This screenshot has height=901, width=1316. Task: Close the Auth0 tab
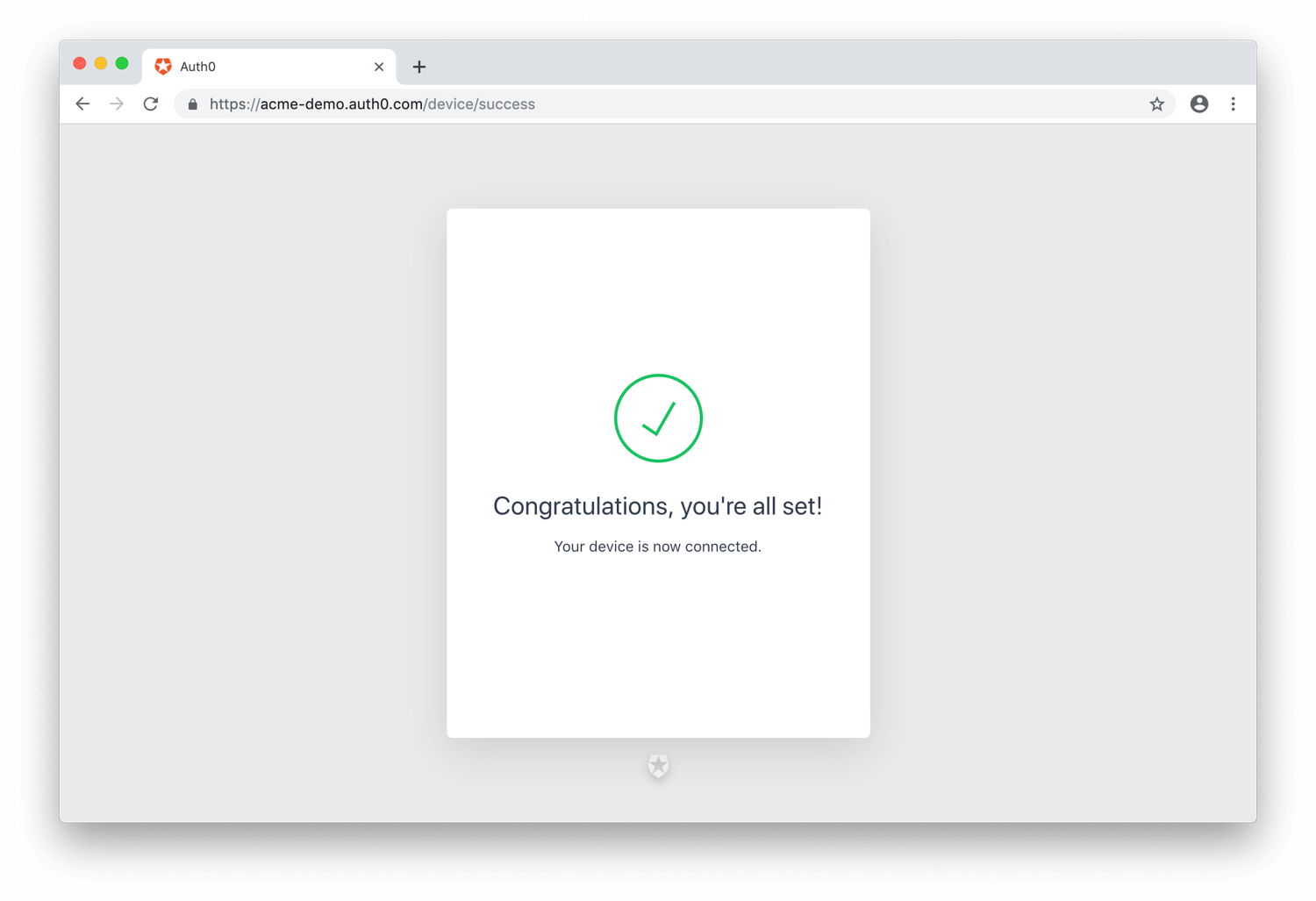(379, 67)
